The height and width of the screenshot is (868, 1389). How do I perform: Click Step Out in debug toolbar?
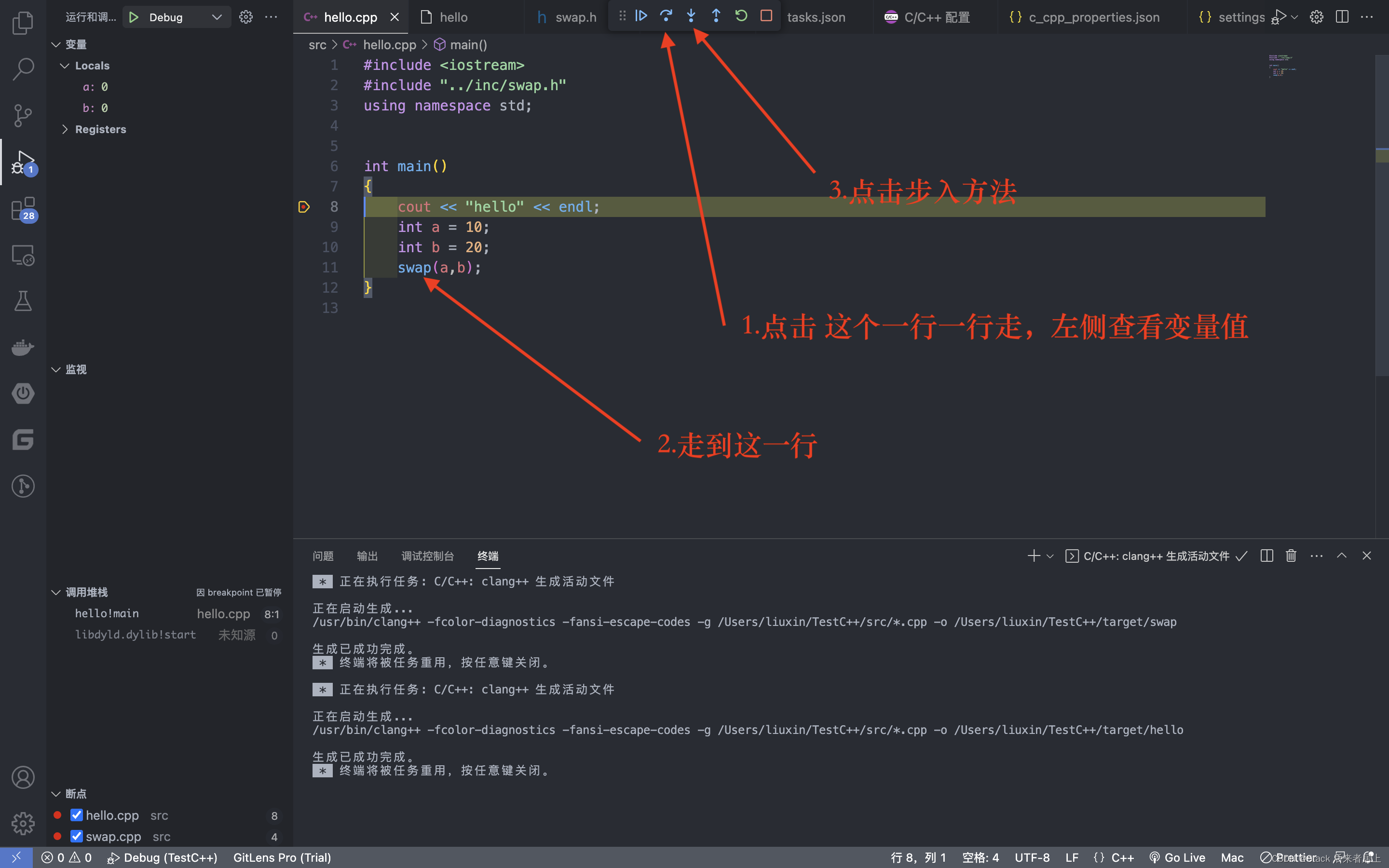tap(716, 15)
